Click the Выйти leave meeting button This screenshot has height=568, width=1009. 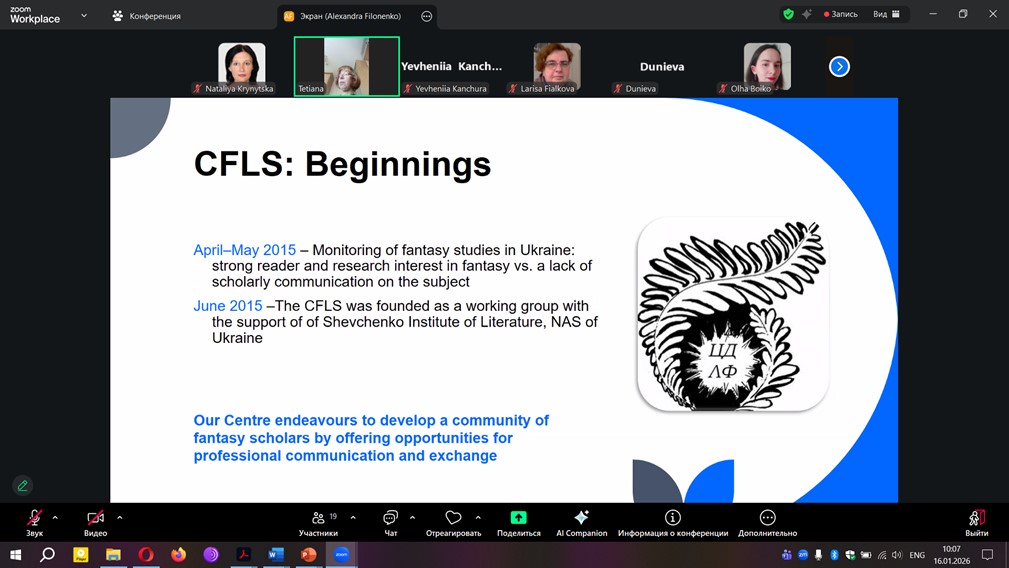click(976, 522)
